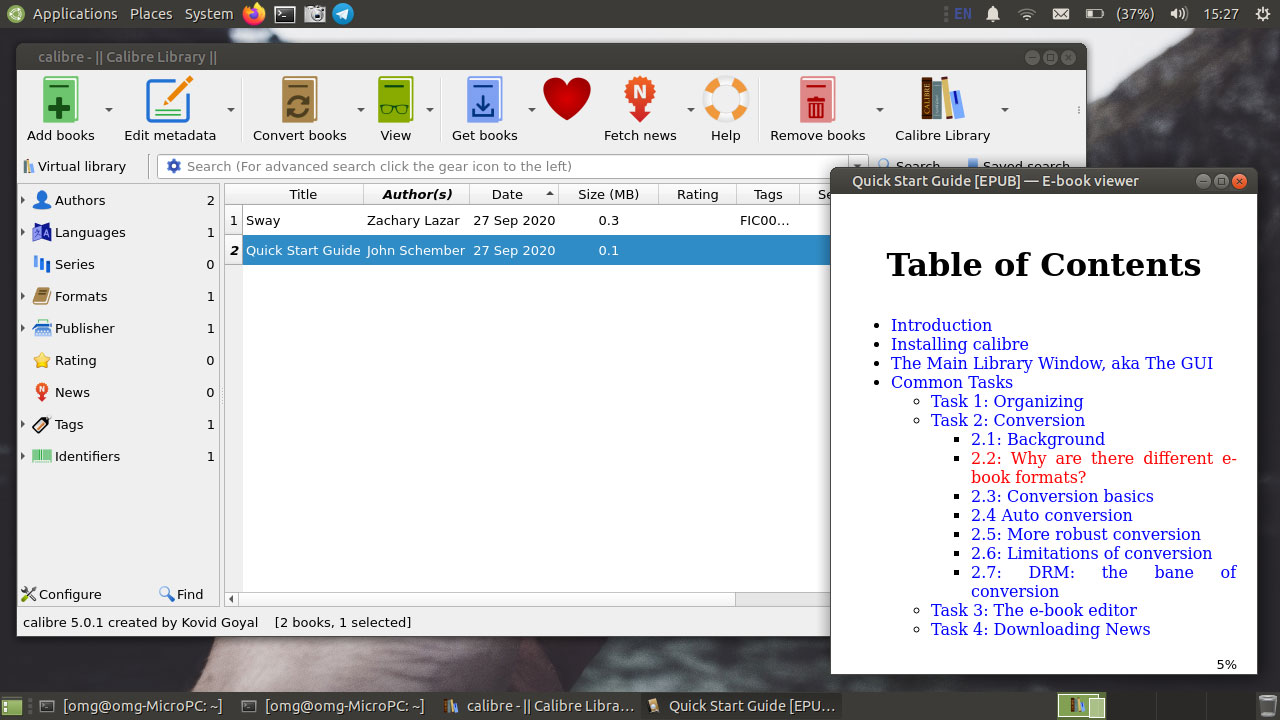Sort books by the Title column header
The height and width of the screenshot is (720, 1280).
(x=303, y=194)
